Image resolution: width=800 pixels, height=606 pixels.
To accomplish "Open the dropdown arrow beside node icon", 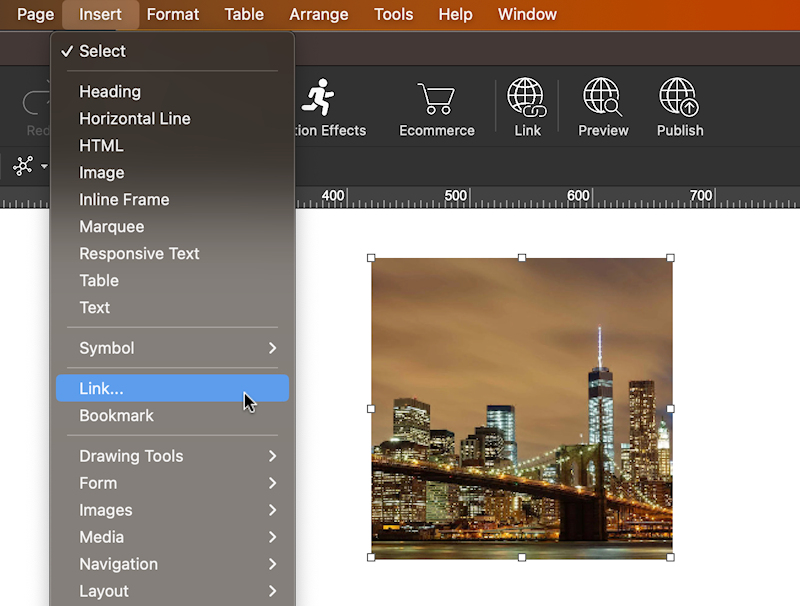I will click(44, 167).
